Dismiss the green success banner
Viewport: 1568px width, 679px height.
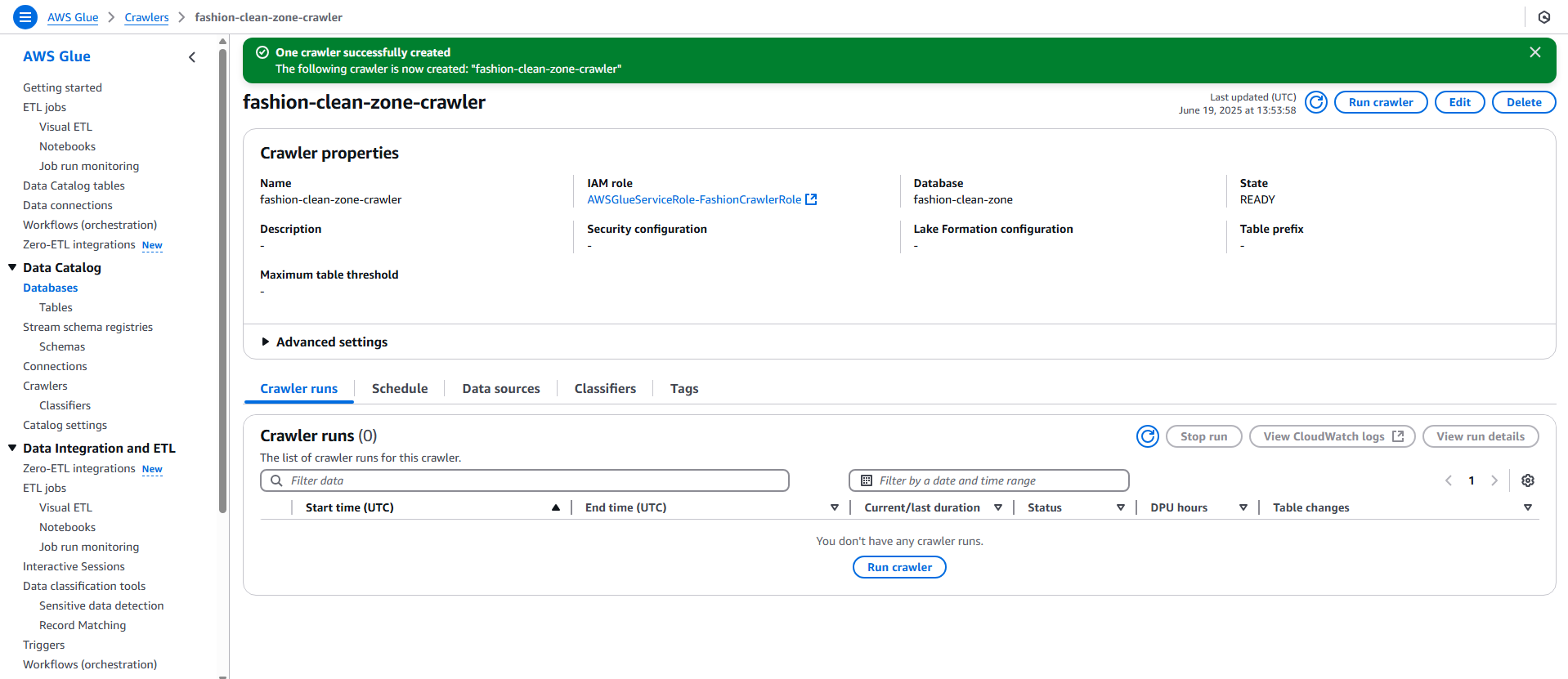pyautogui.click(x=1535, y=52)
